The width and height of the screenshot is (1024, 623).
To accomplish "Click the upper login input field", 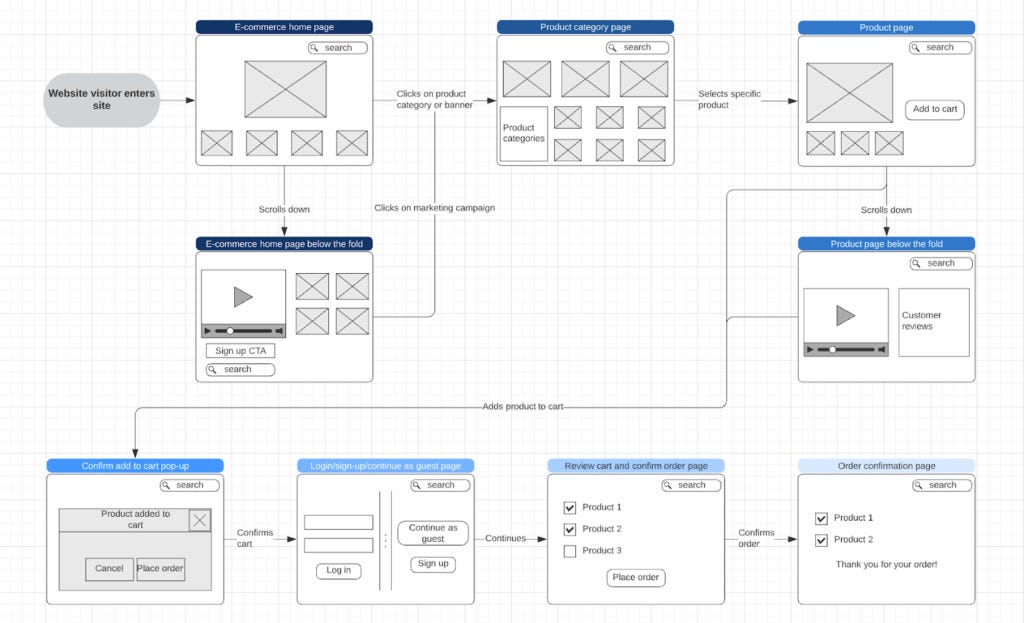I will 338,522.
